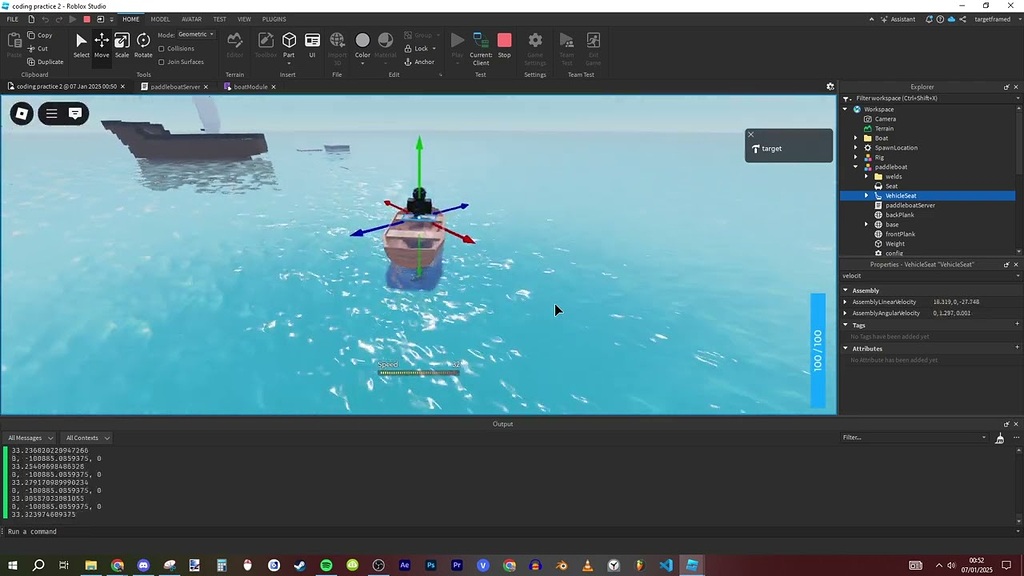Toggle the Anchor property on the selection
Image resolution: width=1024 pixels, height=576 pixels.
click(421, 61)
